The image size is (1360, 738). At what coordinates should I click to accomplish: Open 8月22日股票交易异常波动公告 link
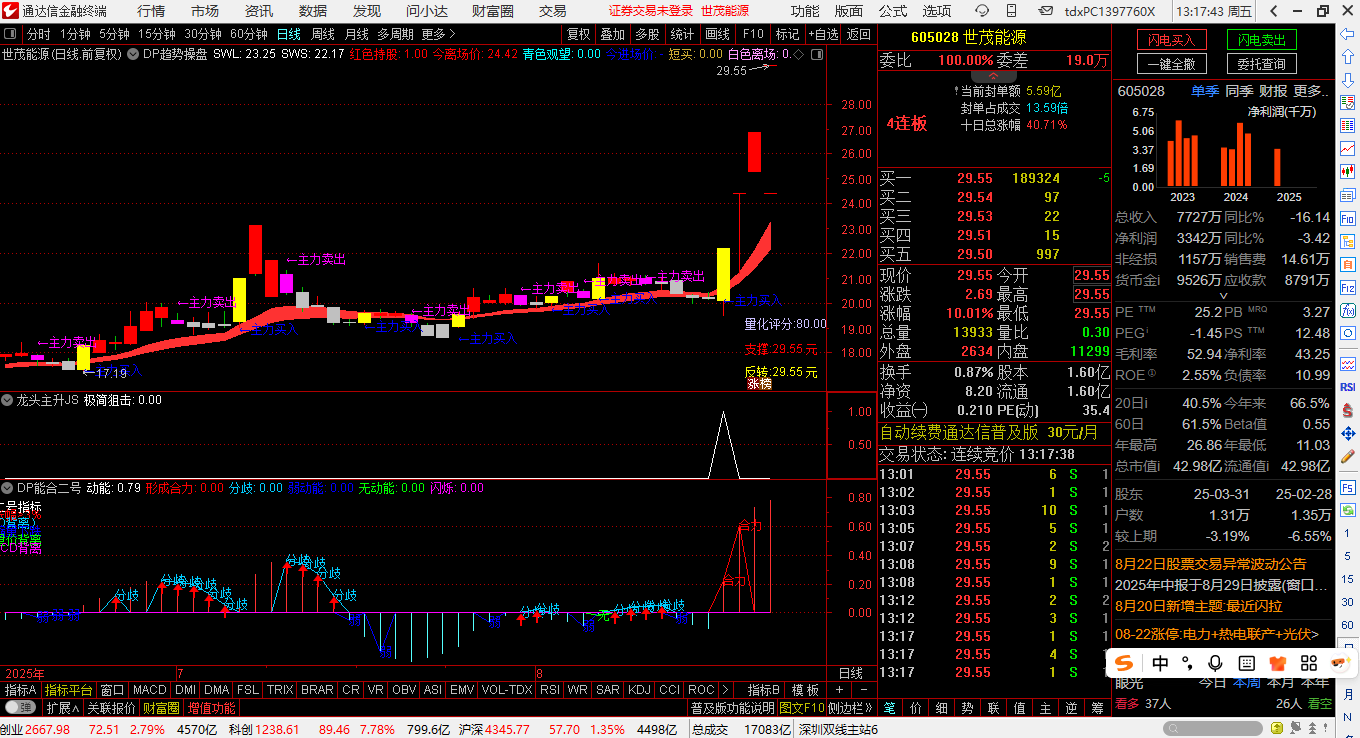tap(1210, 564)
